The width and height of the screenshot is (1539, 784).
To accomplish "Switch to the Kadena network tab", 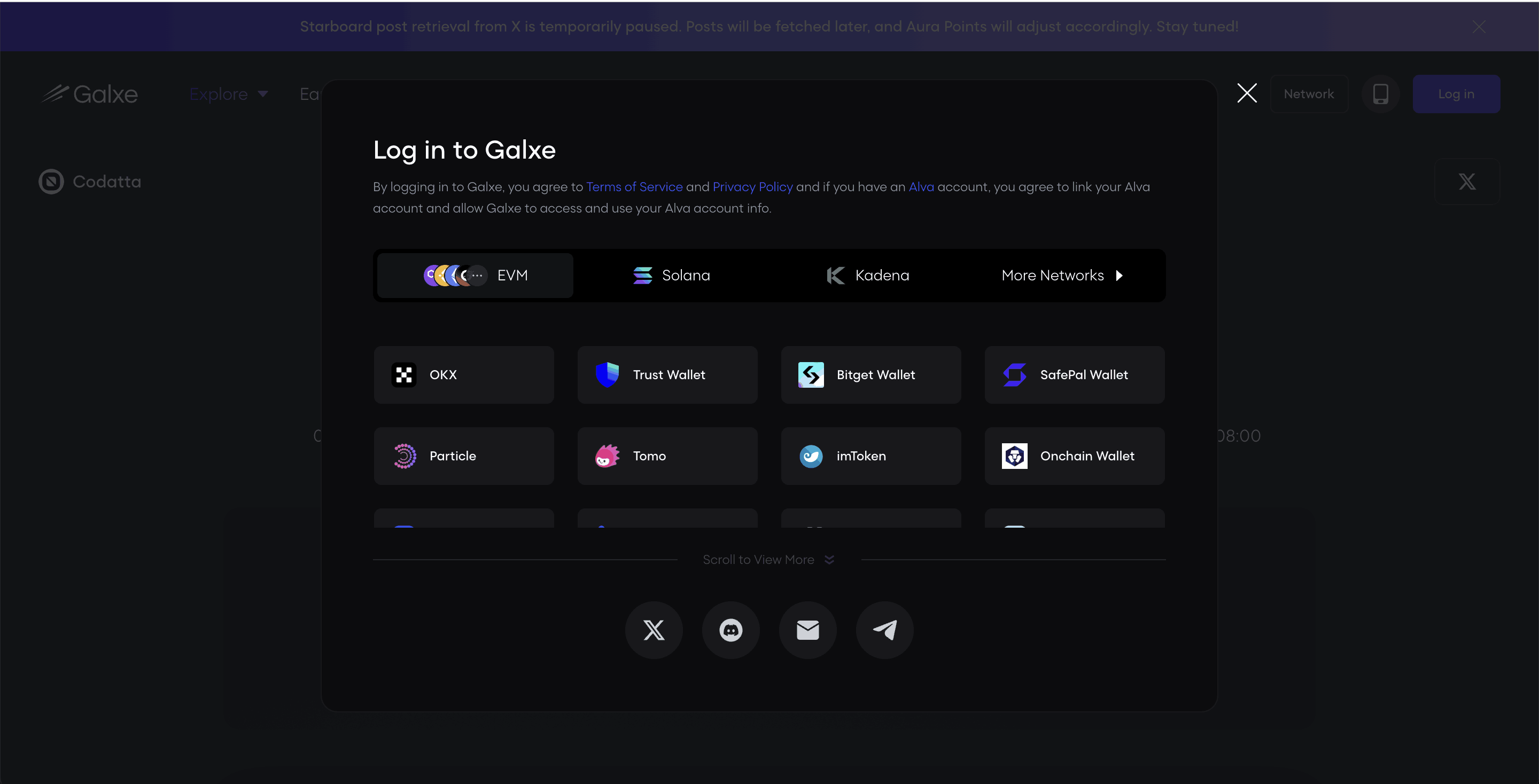I will tap(867, 275).
